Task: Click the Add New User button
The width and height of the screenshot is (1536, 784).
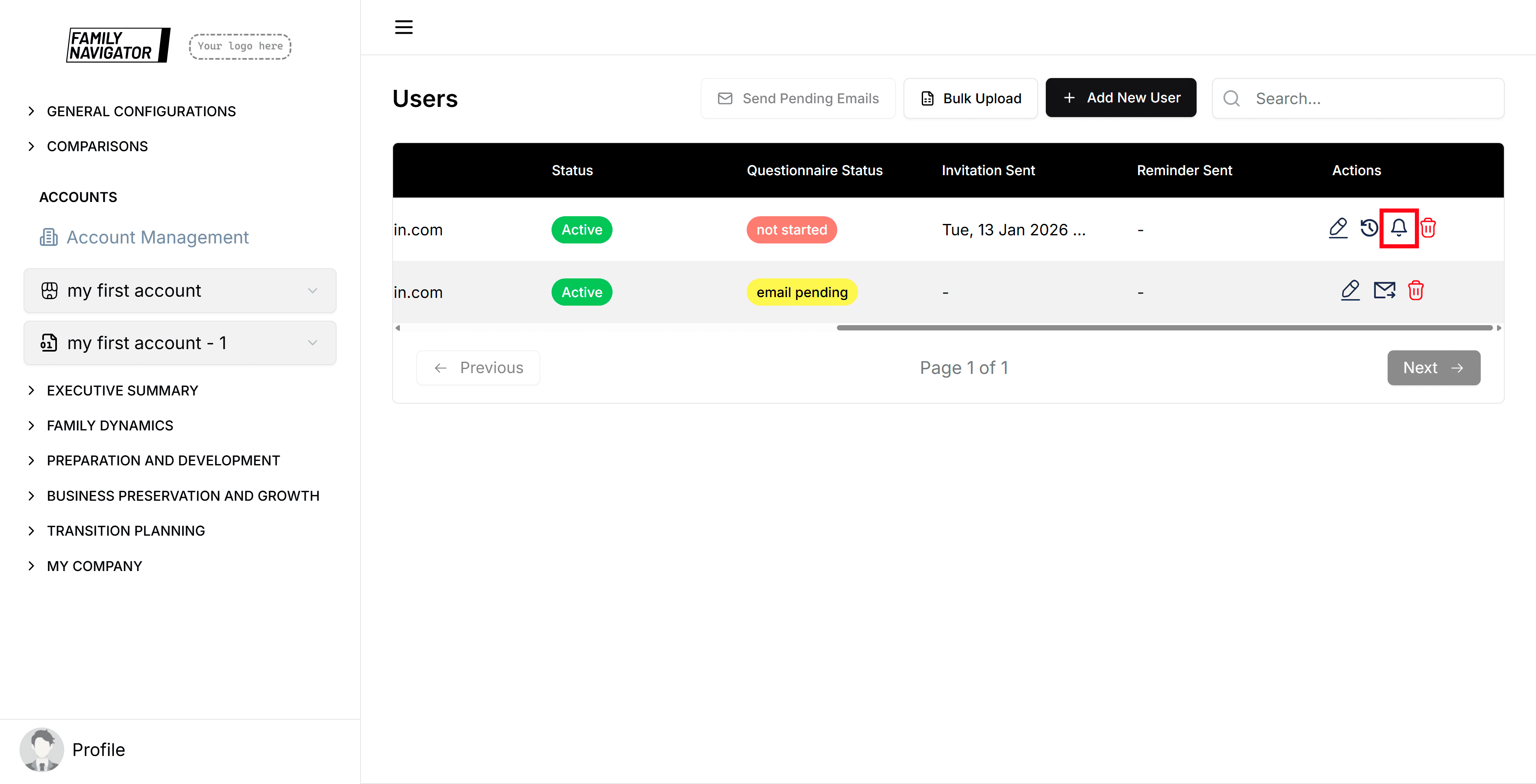Action: [x=1120, y=98]
